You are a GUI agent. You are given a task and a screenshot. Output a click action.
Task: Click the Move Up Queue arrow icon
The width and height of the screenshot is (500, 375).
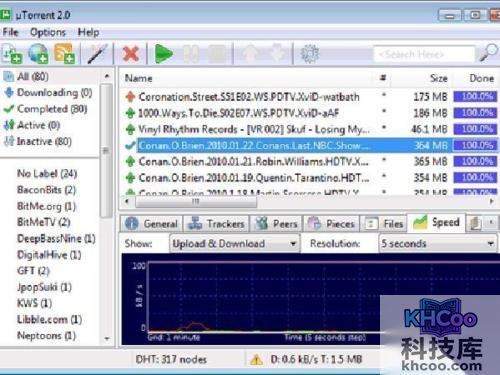coord(251,53)
